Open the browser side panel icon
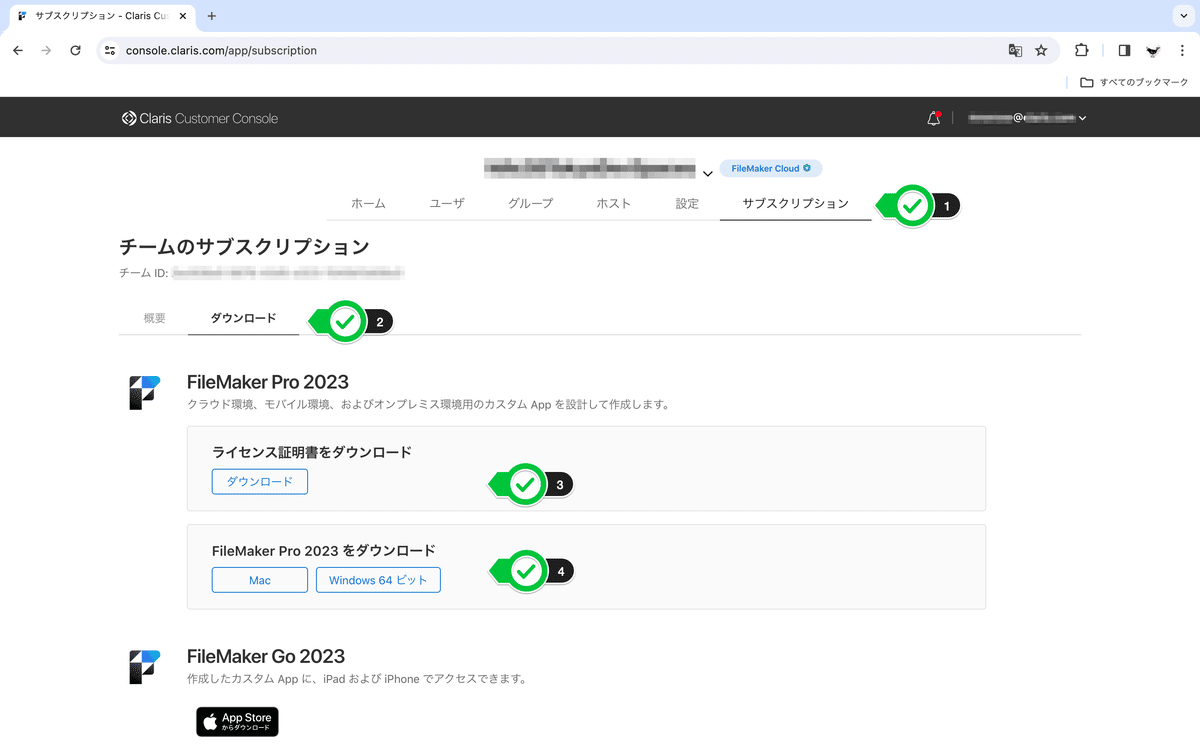Image resolution: width=1200 pixels, height=749 pixels. [1122, 49]
